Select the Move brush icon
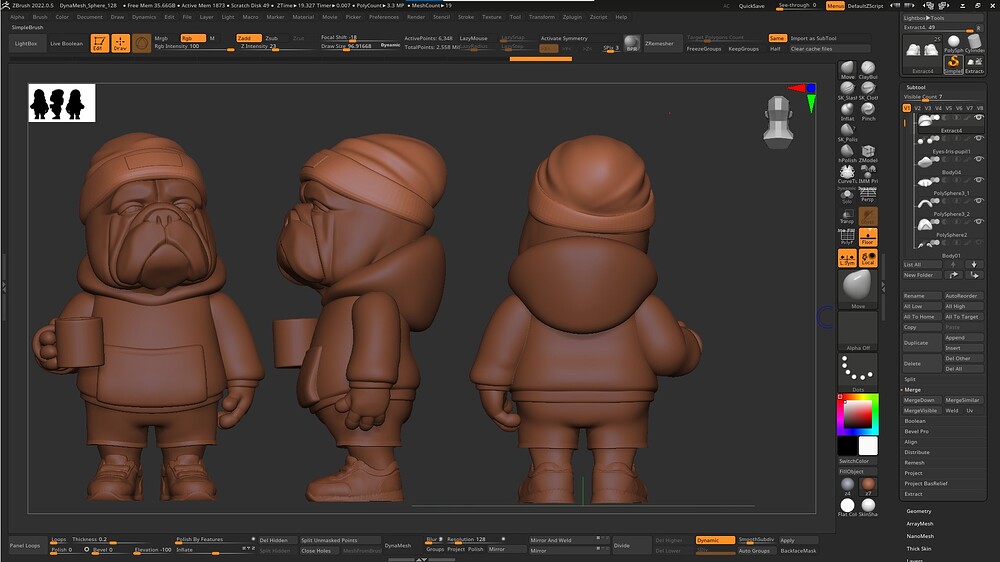Image resolution: width=1000 pixels, height=562 pixels. point(847,69)
